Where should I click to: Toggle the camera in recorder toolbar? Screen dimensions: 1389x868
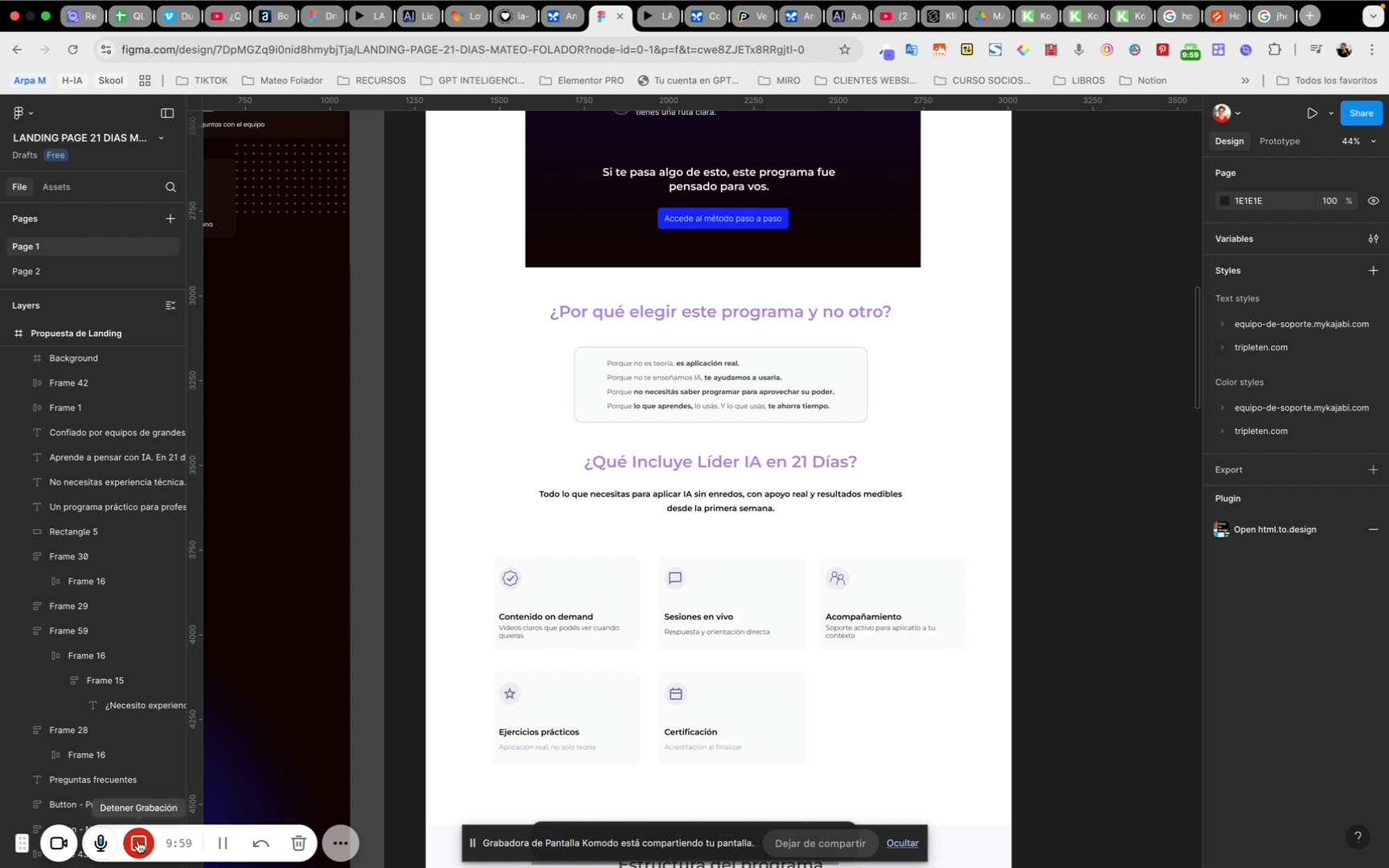(x=59, y=843)
